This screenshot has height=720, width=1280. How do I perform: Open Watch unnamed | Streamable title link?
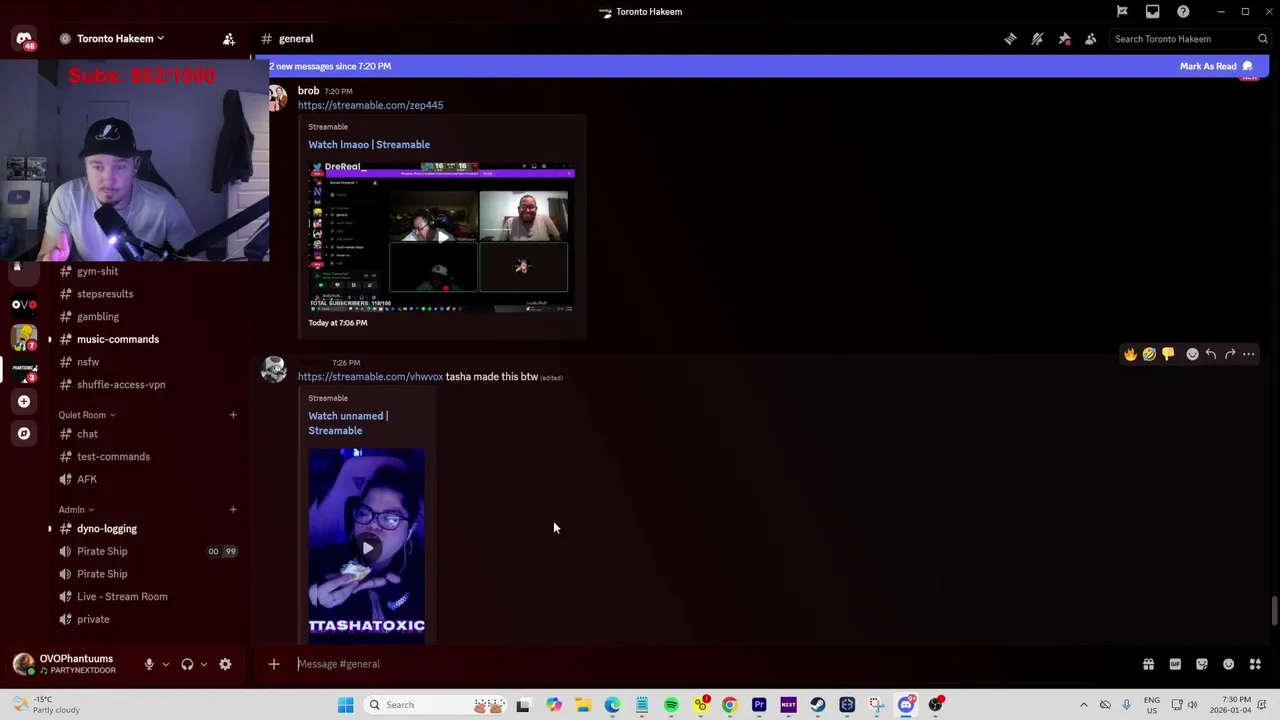(348, 423)
